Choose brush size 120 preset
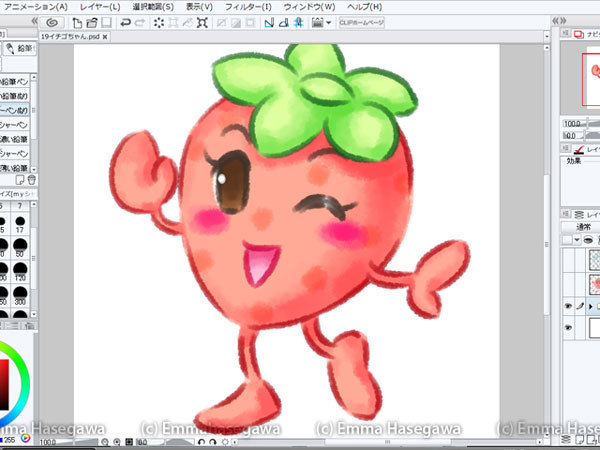 [x=20, y=272]
